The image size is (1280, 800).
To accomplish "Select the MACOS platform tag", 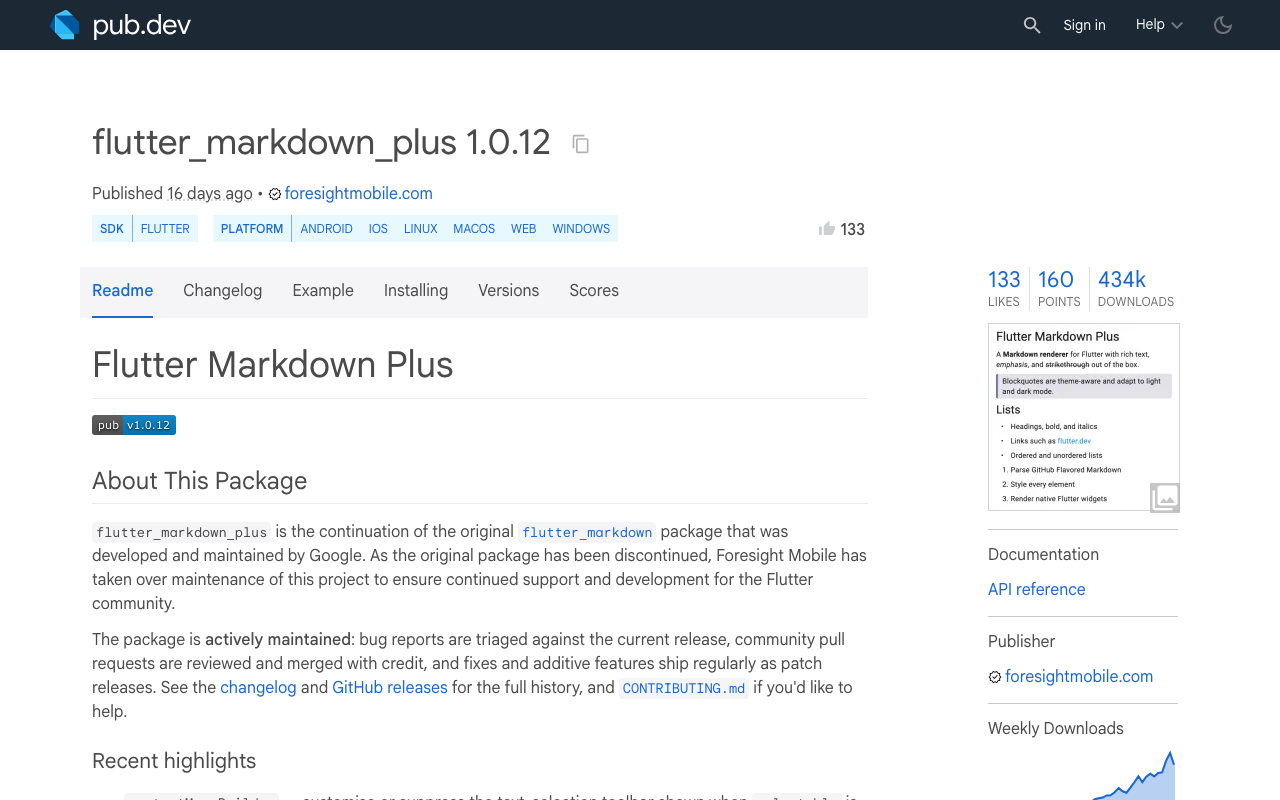I will coord(474,229).
